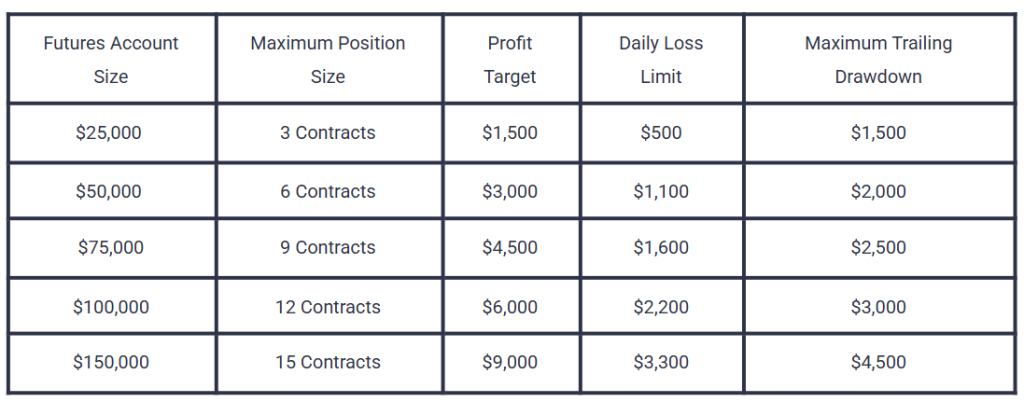Click the Futures Account Size header
Viewport: 1024px width, 402px height.
tap(110, 59)
